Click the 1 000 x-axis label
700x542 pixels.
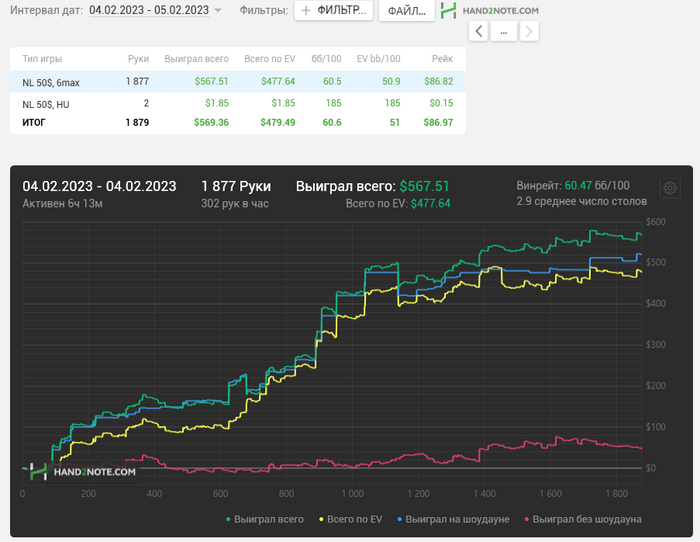353,494
